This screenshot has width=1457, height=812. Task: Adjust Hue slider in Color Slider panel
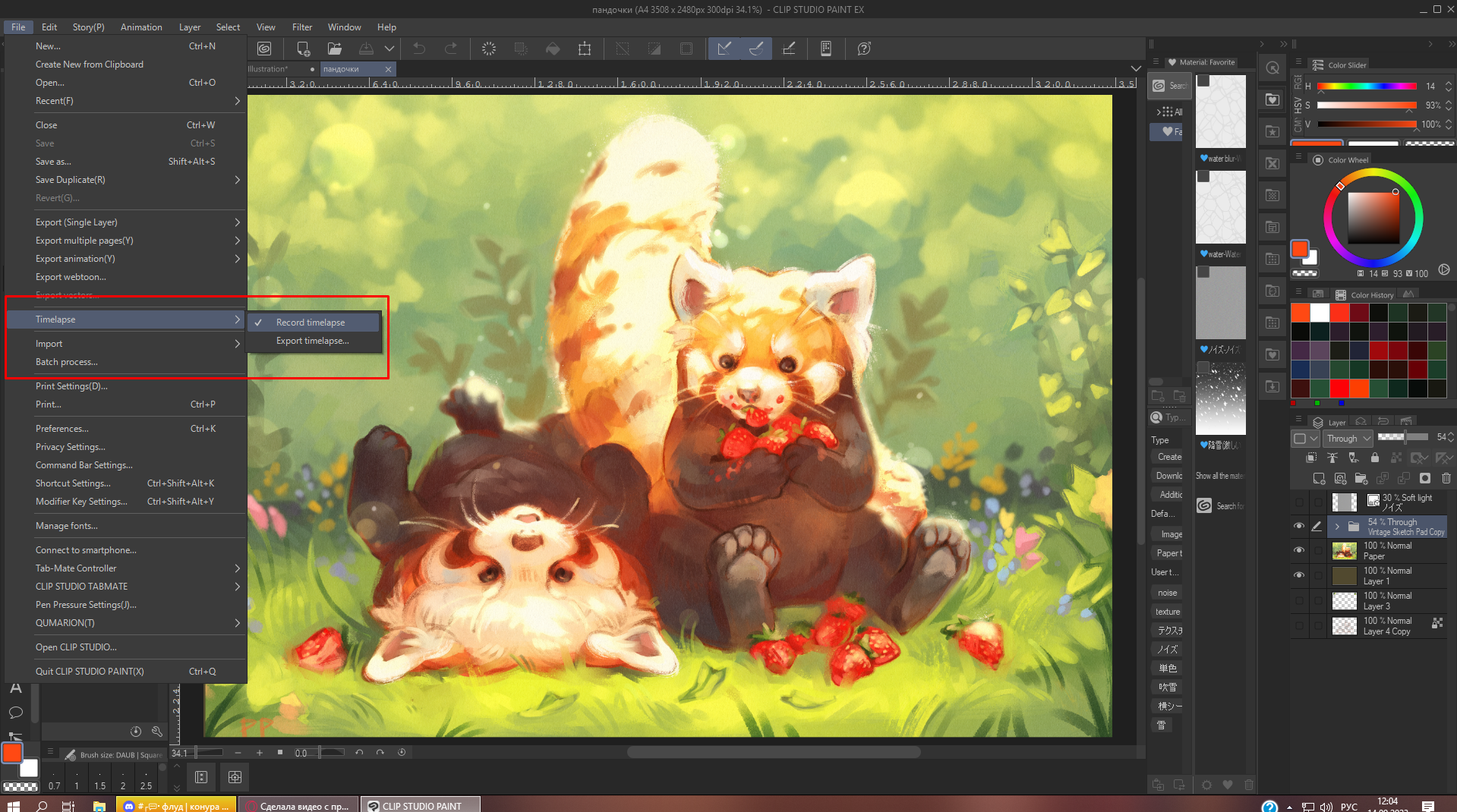click(x=1367, y=87)
